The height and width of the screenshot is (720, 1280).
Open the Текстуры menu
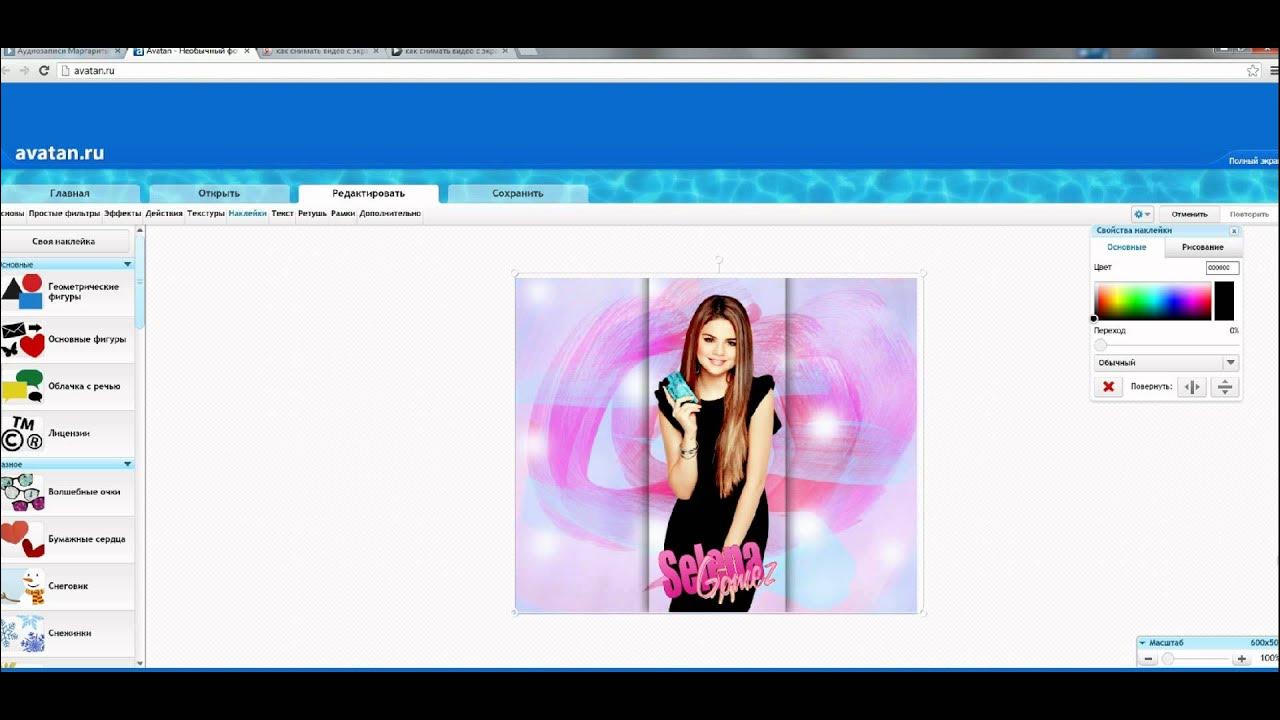tap(206, 213)
